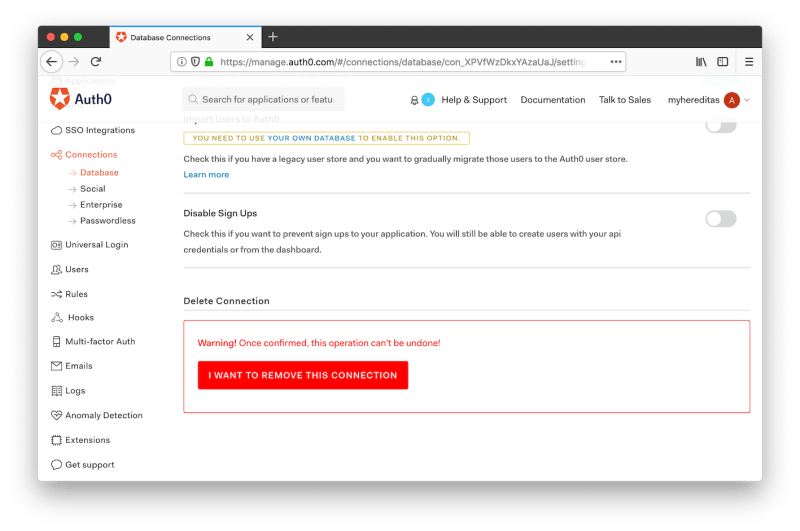The image size is (800, 531).
Task: Click the Emails envelope icon
Action: point(56,366)
